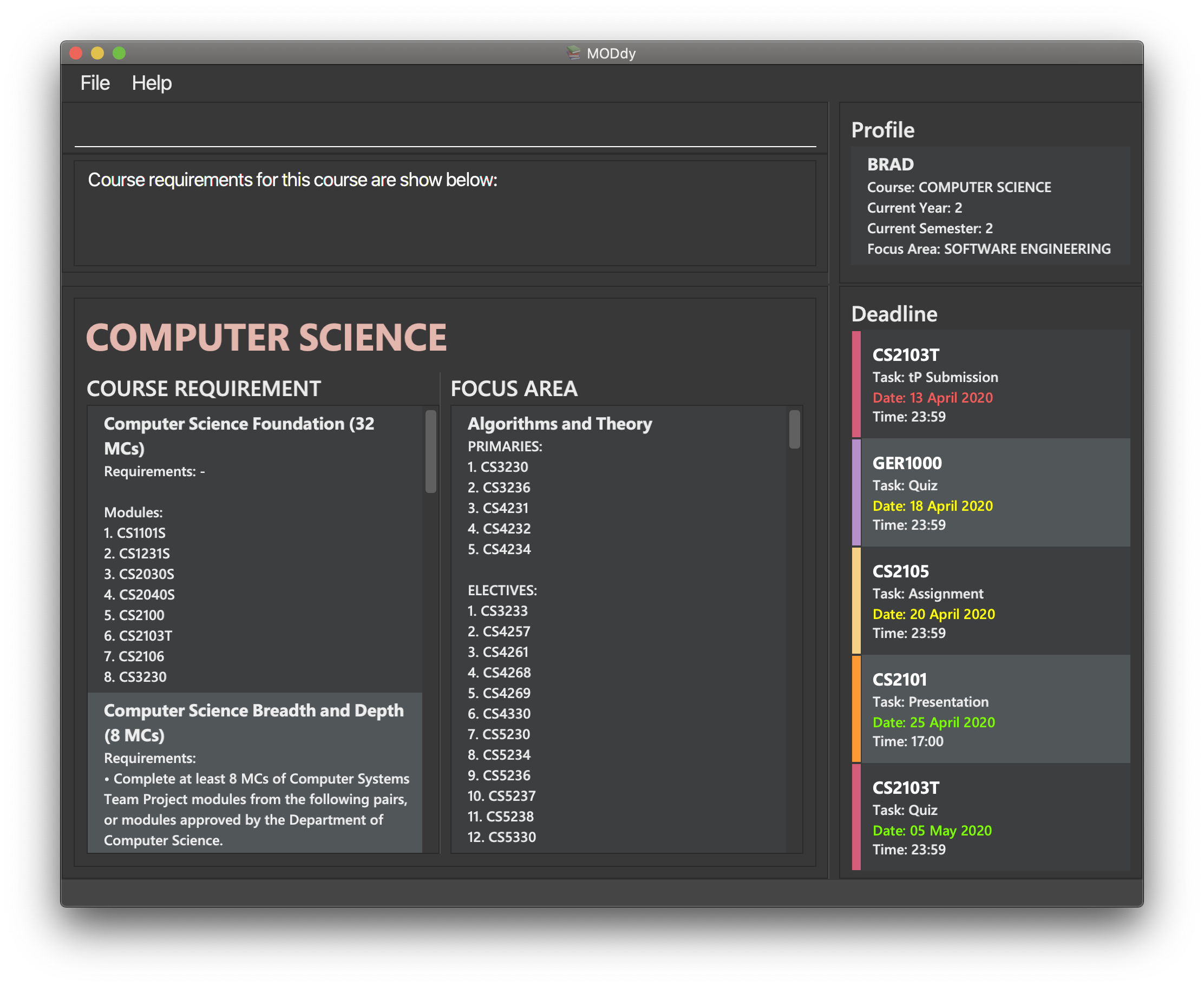Click the MODdy app icon in title bar

[x=573, y=53]
